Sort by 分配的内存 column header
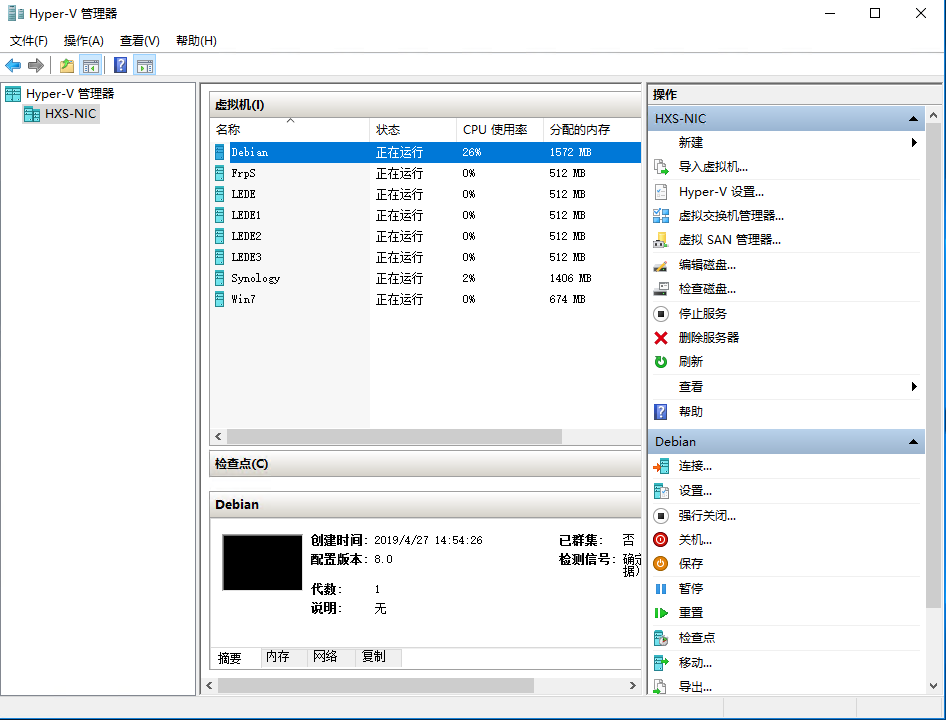The height and width of the screenshot is (720, 946). point(592,130)
